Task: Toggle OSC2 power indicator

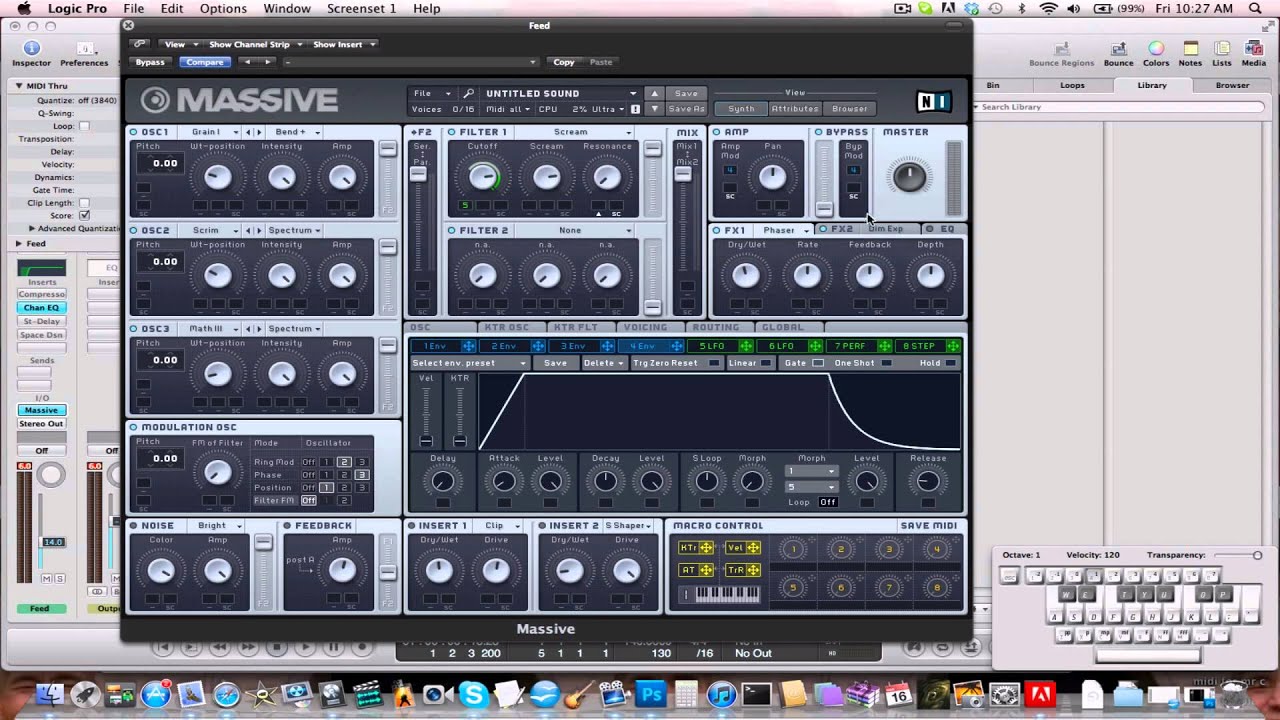Action: 134,230
